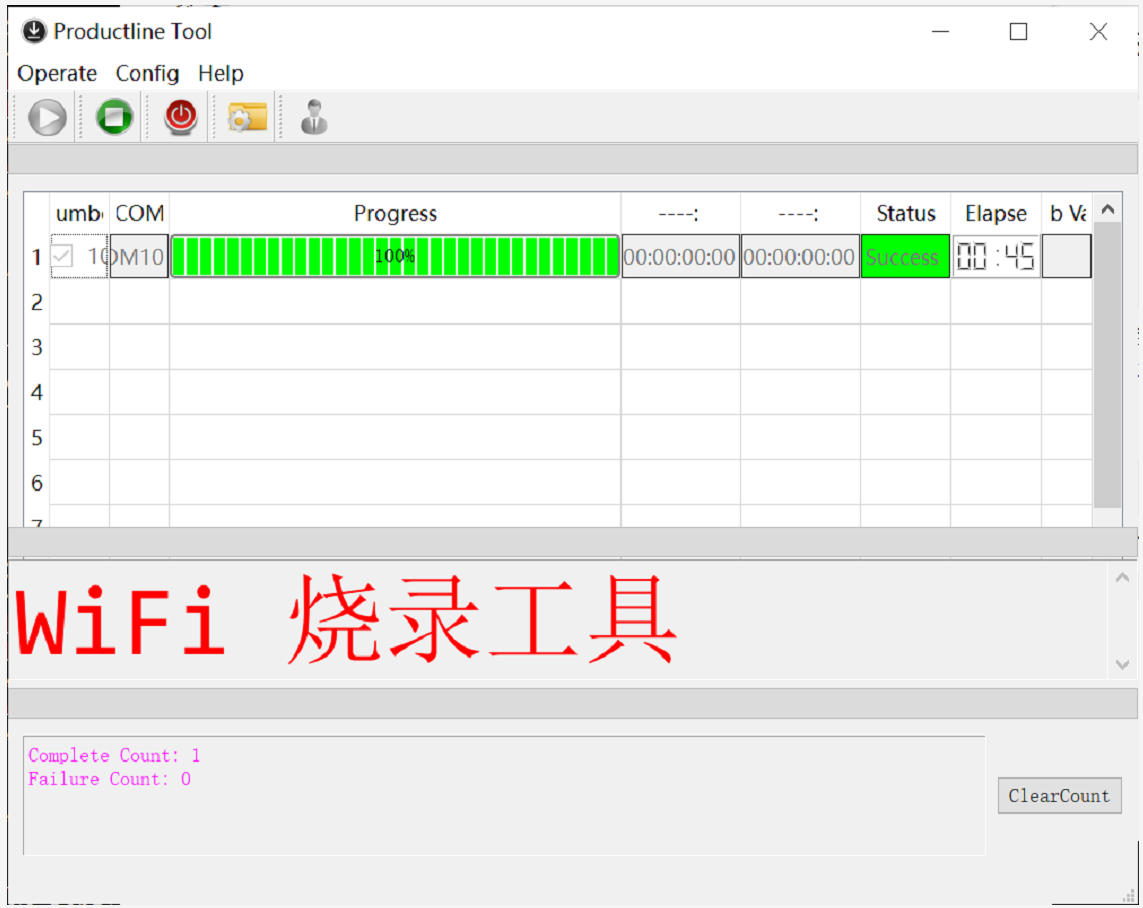The height and width of the screenshot is (908, 1143).
Task: Click the Elapse timer showing 00:45
Action: 995,257
